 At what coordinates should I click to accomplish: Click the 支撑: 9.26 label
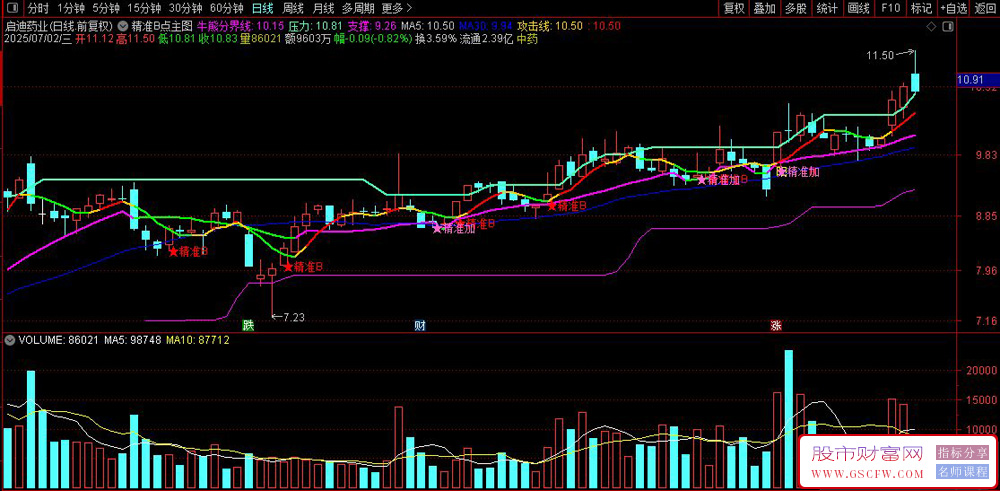[372, 27]
